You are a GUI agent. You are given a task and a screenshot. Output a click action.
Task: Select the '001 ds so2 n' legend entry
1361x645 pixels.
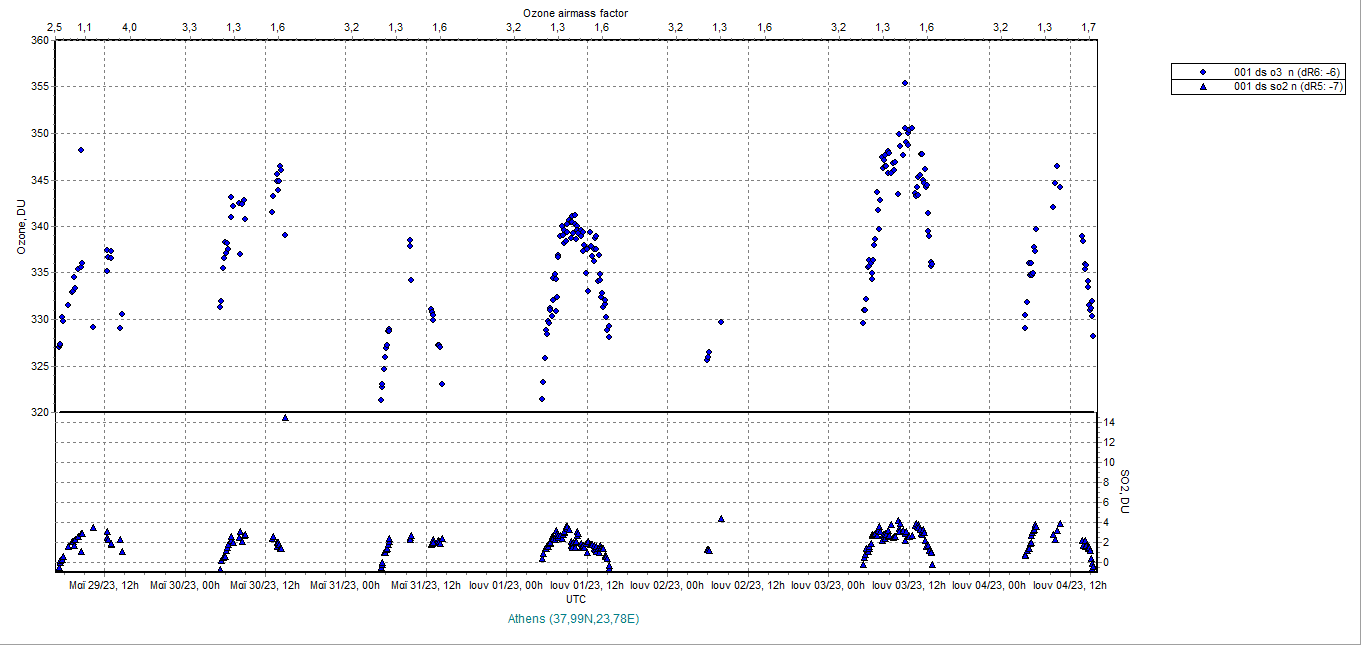(x=1287, y=87)
